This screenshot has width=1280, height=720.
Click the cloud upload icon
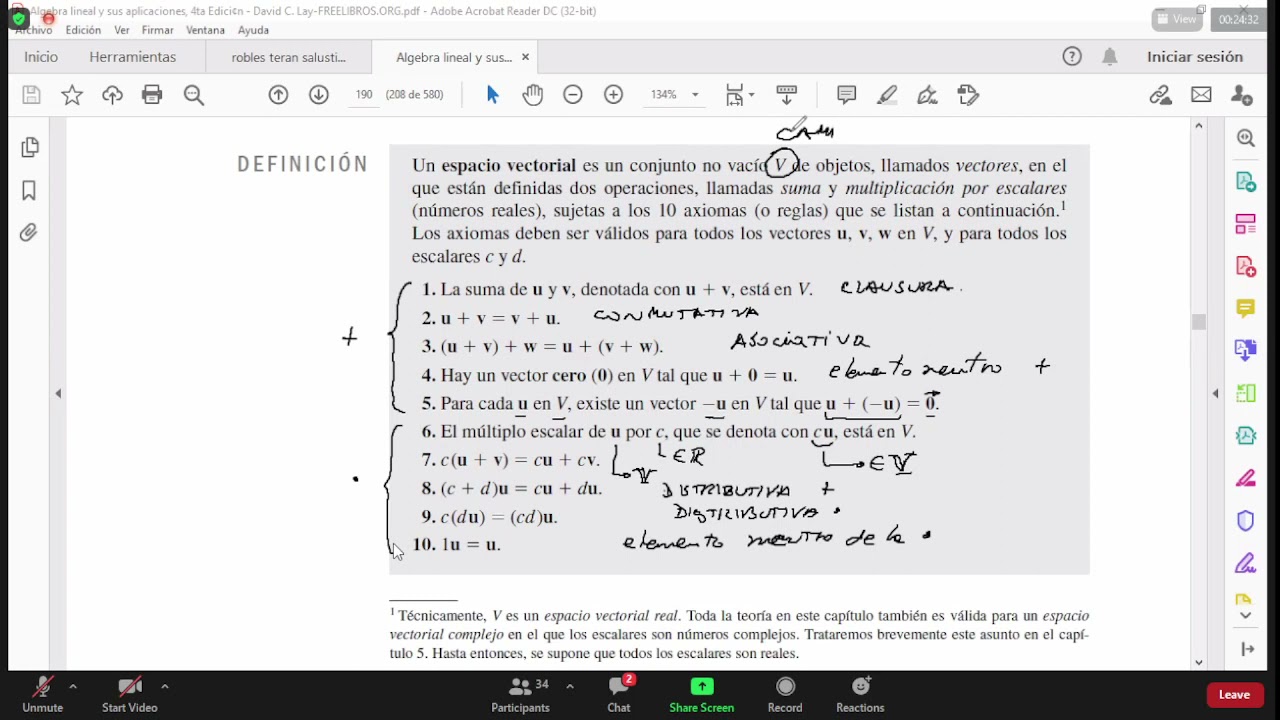112,95
